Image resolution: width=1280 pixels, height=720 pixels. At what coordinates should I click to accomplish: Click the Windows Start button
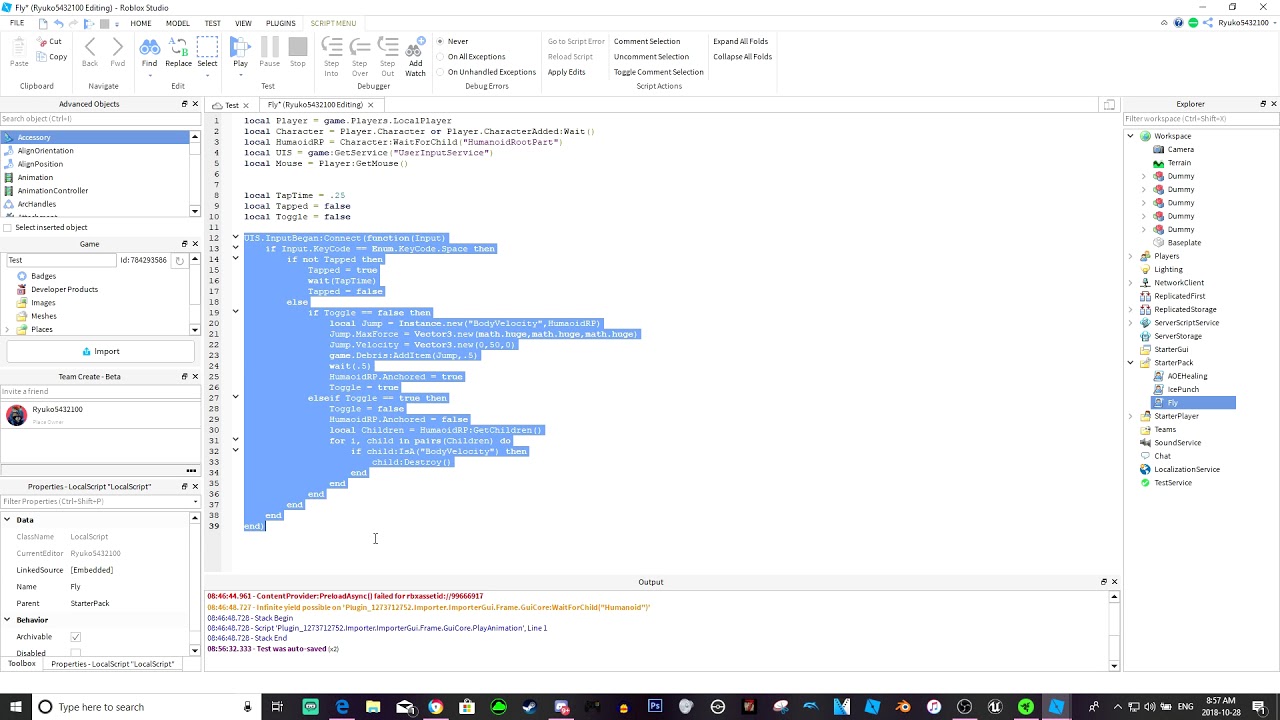[x=14, y=707]
